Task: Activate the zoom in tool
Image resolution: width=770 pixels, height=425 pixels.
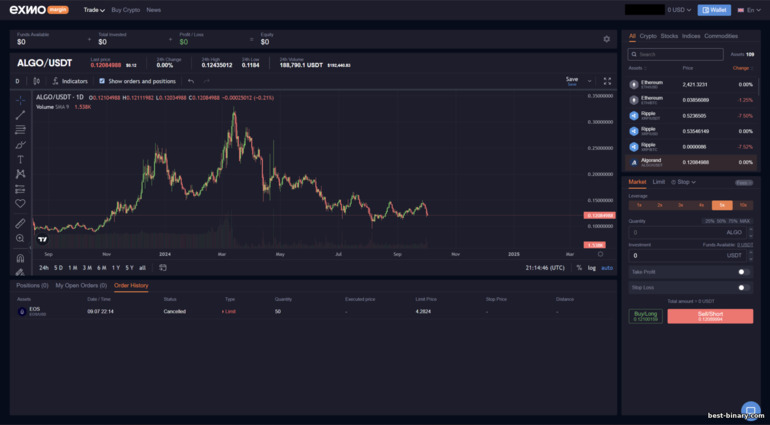Action: [20, 238]
